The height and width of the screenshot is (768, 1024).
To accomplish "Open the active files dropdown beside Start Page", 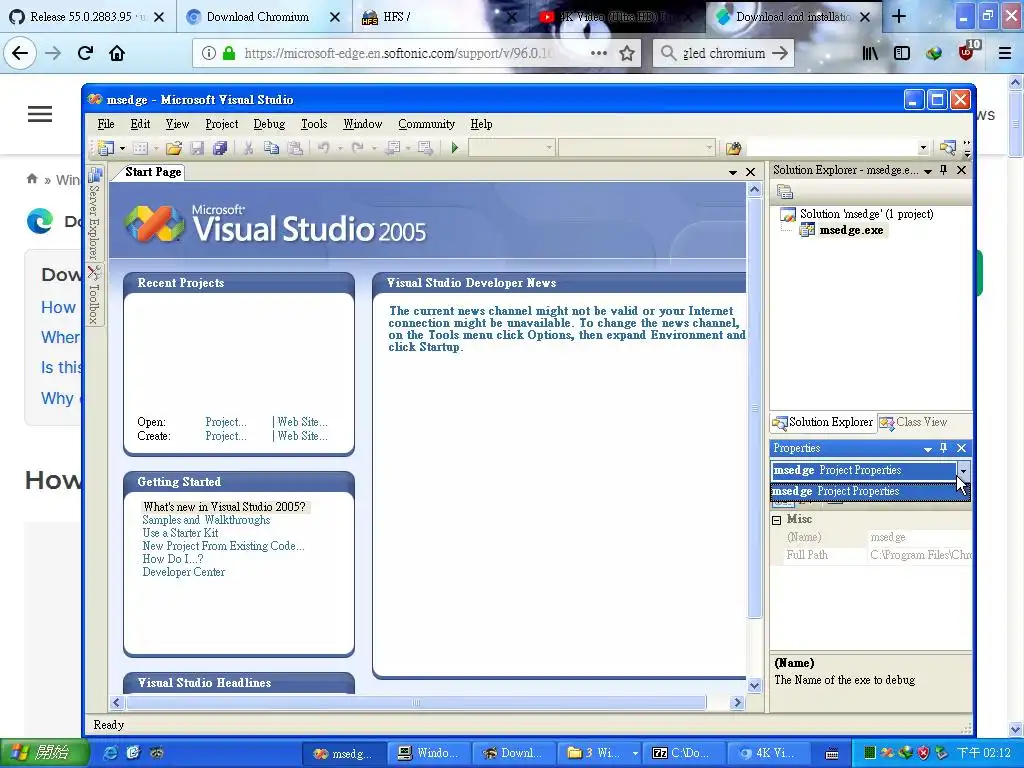I will pyautogui.click(x=733, y=172).
